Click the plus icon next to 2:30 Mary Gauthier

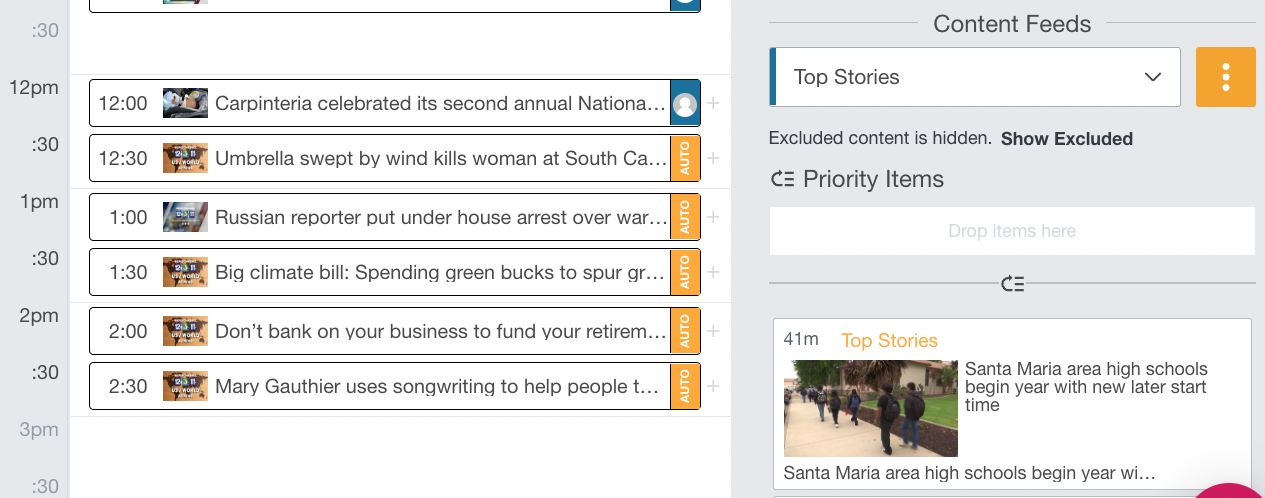coord(713,386)
